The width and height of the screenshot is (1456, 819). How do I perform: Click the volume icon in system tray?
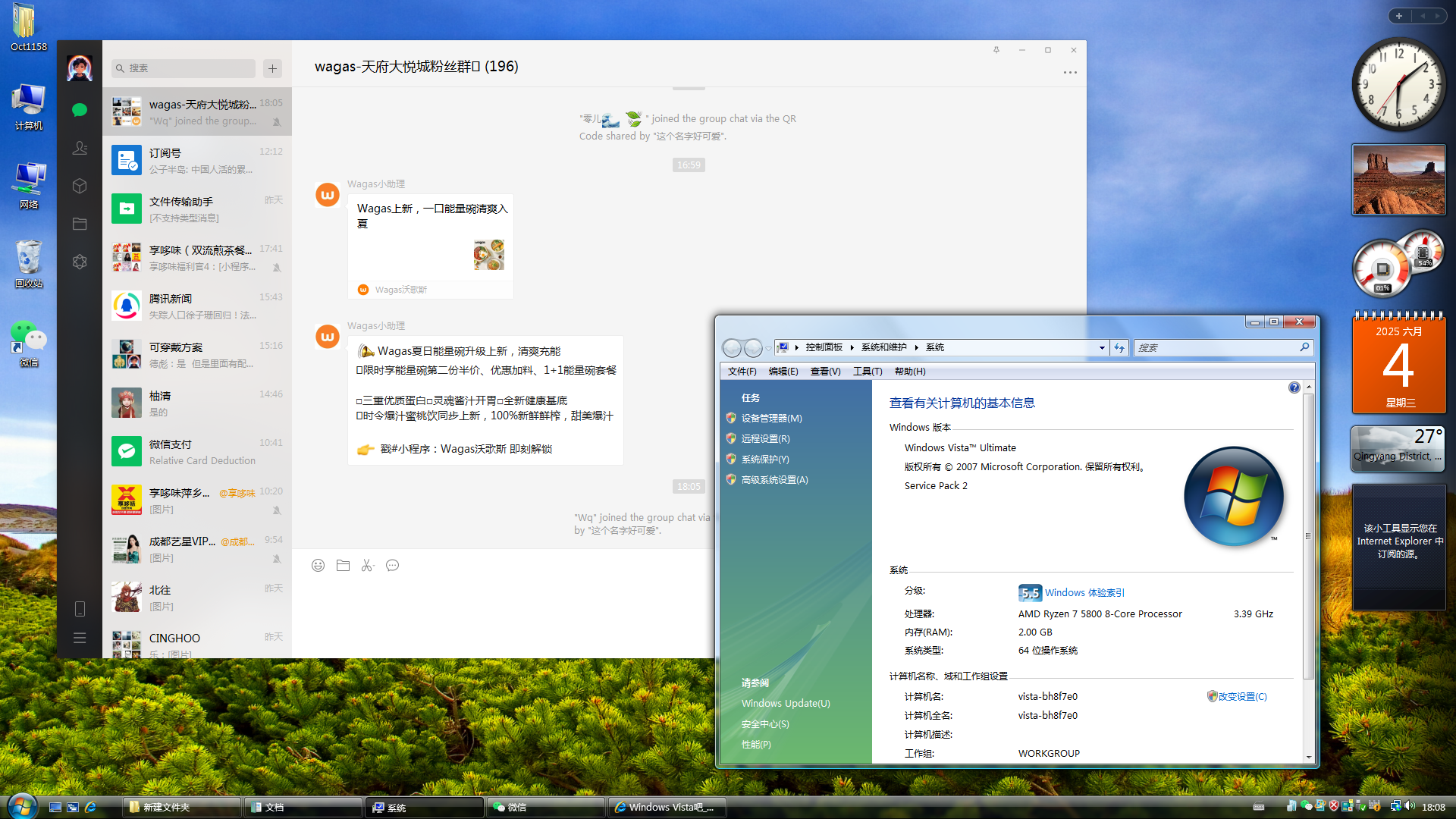tap(1409, 806)
